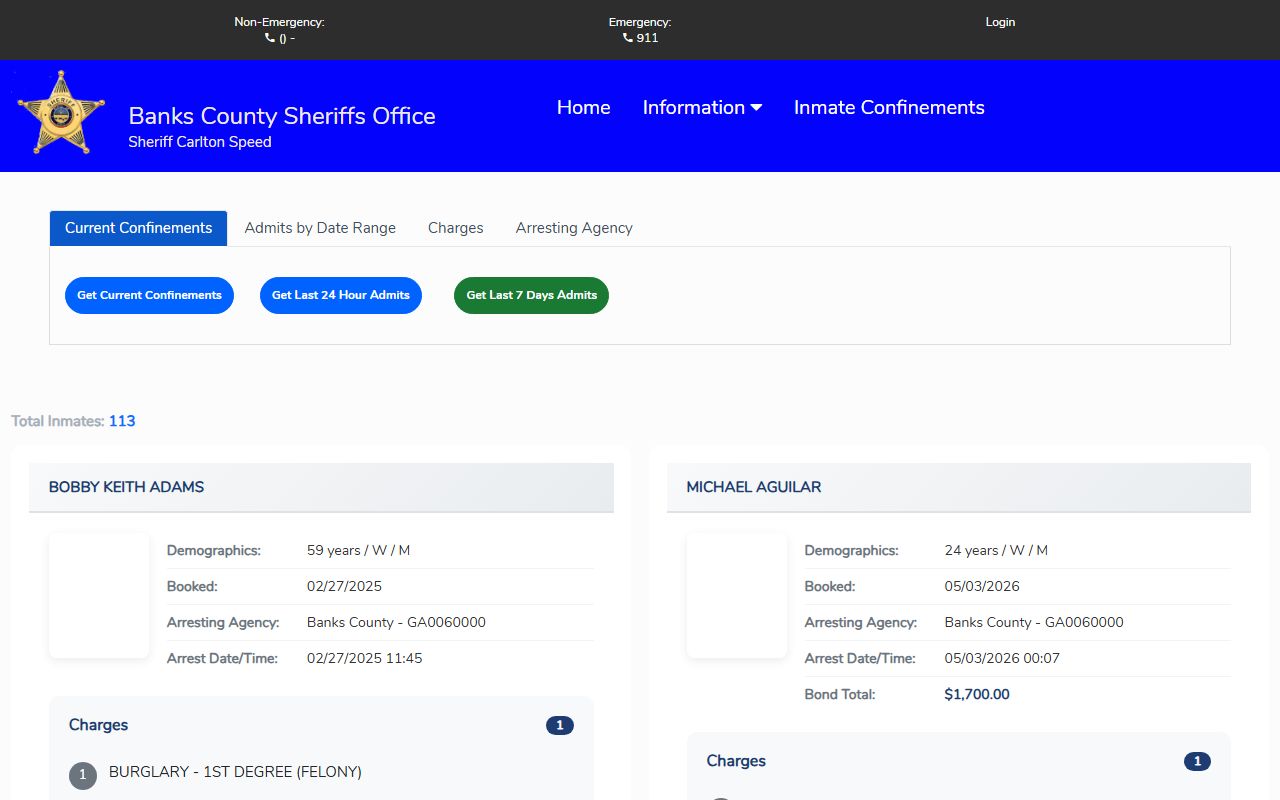Click the sheriff star badge logo
Screen dimensions: 1280x800
tap(61, 113)
